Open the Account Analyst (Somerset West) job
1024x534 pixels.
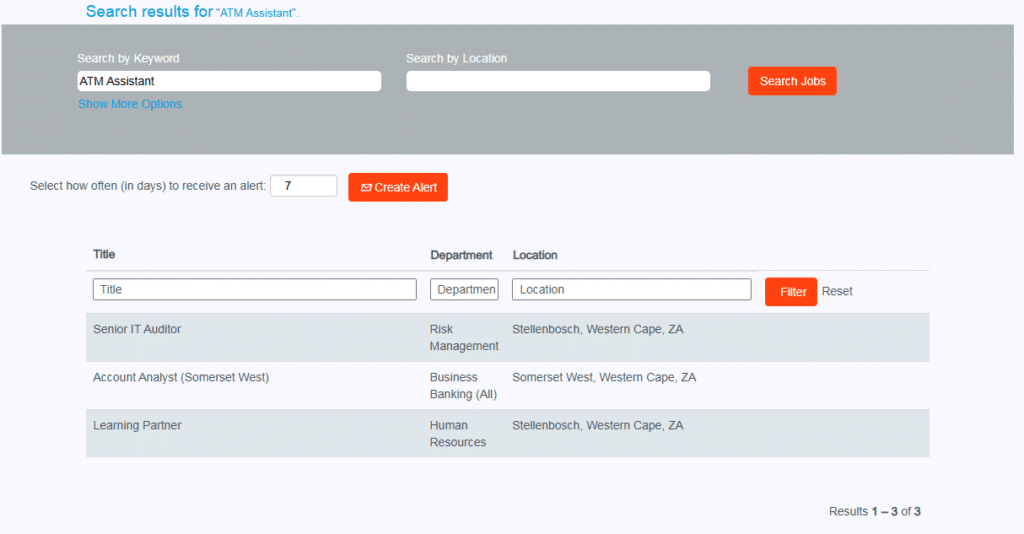click(x=181, y=377)
